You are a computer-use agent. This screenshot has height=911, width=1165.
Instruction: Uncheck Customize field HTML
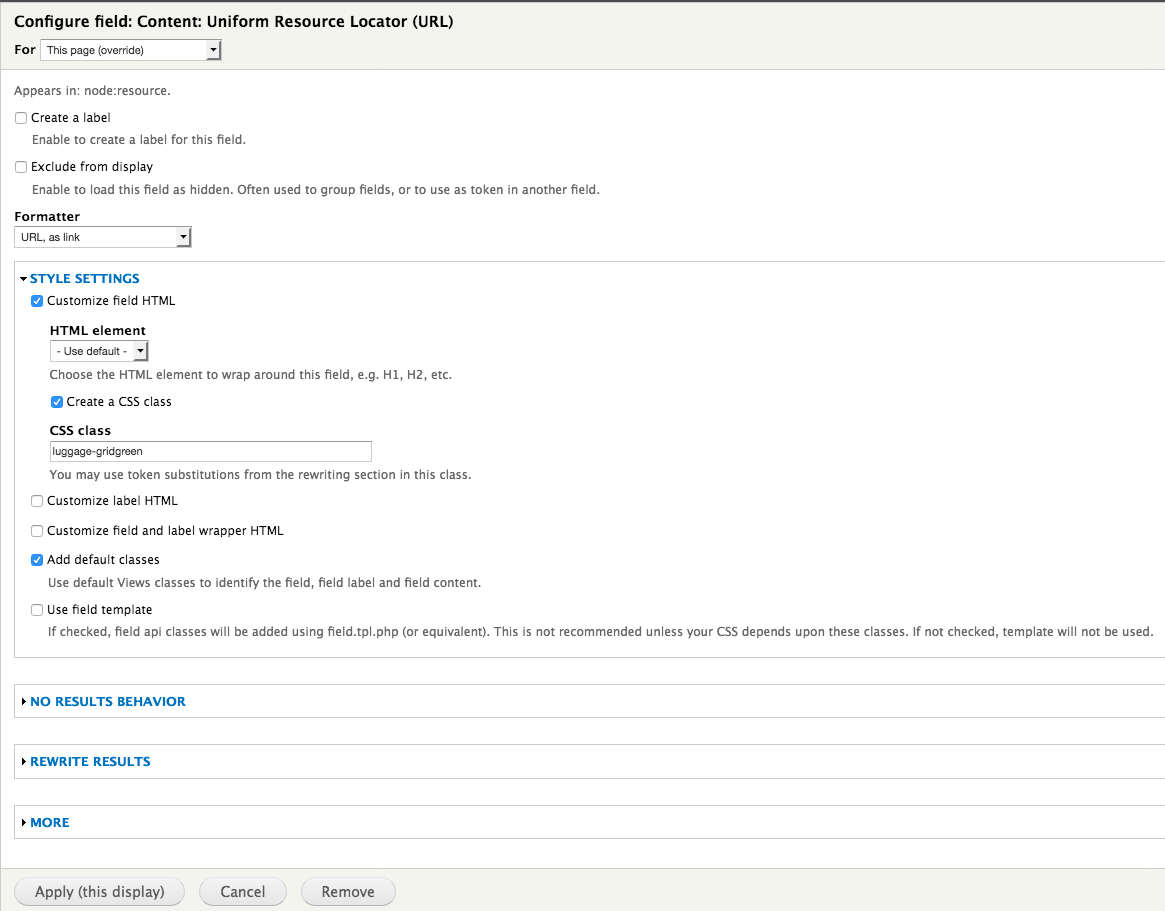point(36,301)
